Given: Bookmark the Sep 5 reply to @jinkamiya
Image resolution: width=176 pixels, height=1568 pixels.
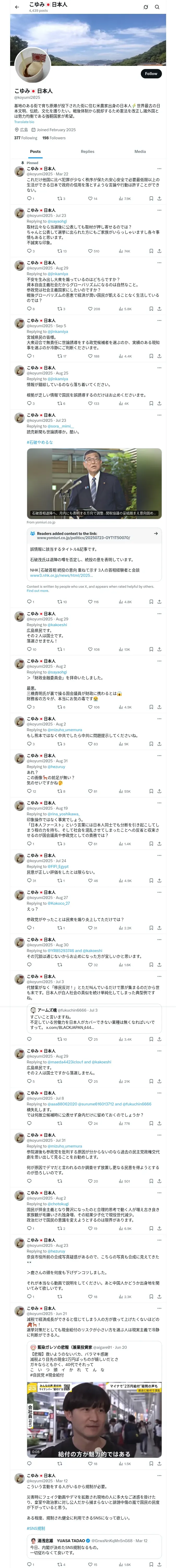Looking at the screenshot, I should pos(150,356).
